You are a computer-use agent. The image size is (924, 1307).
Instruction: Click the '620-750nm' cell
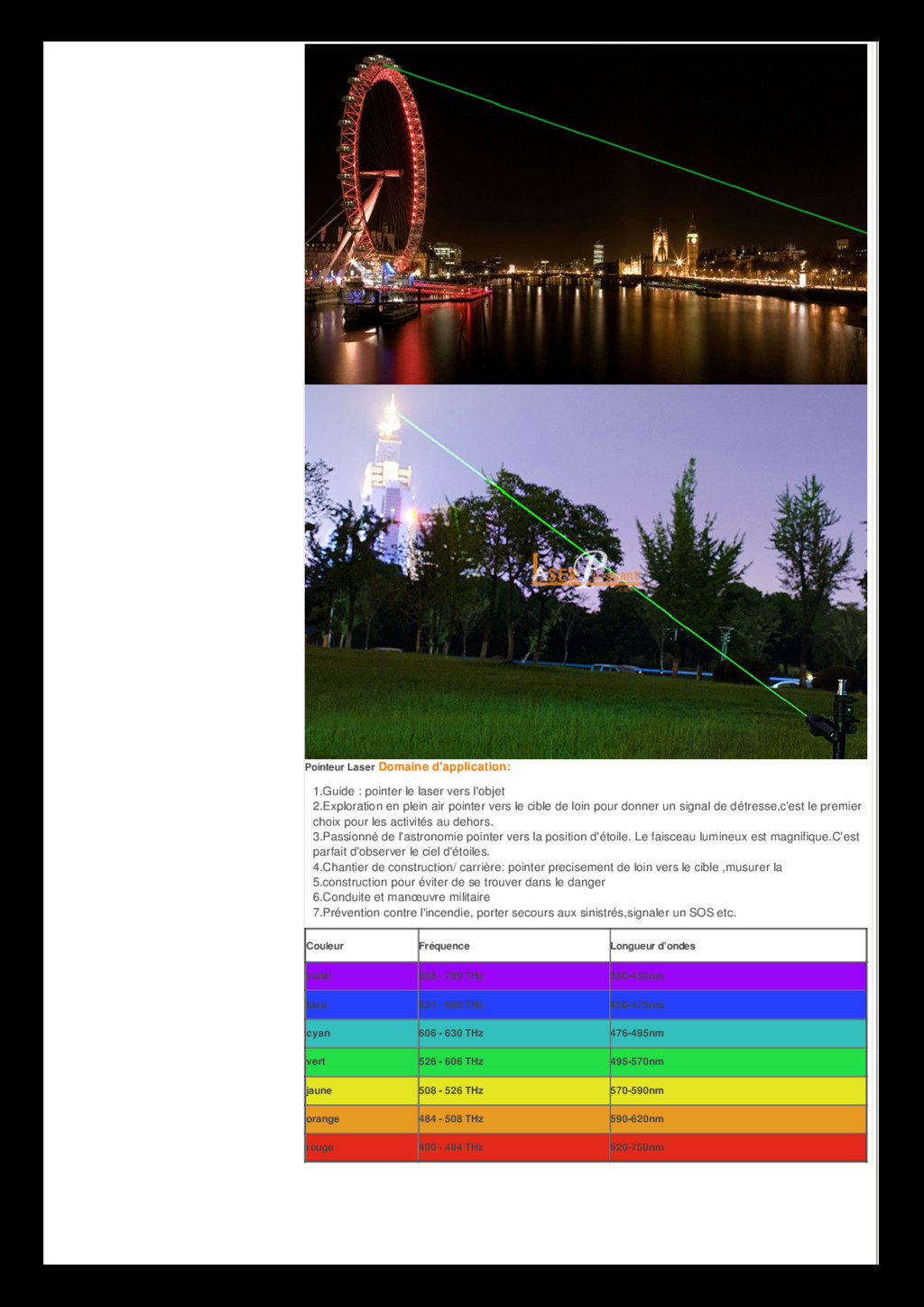tap(737, 1147)
